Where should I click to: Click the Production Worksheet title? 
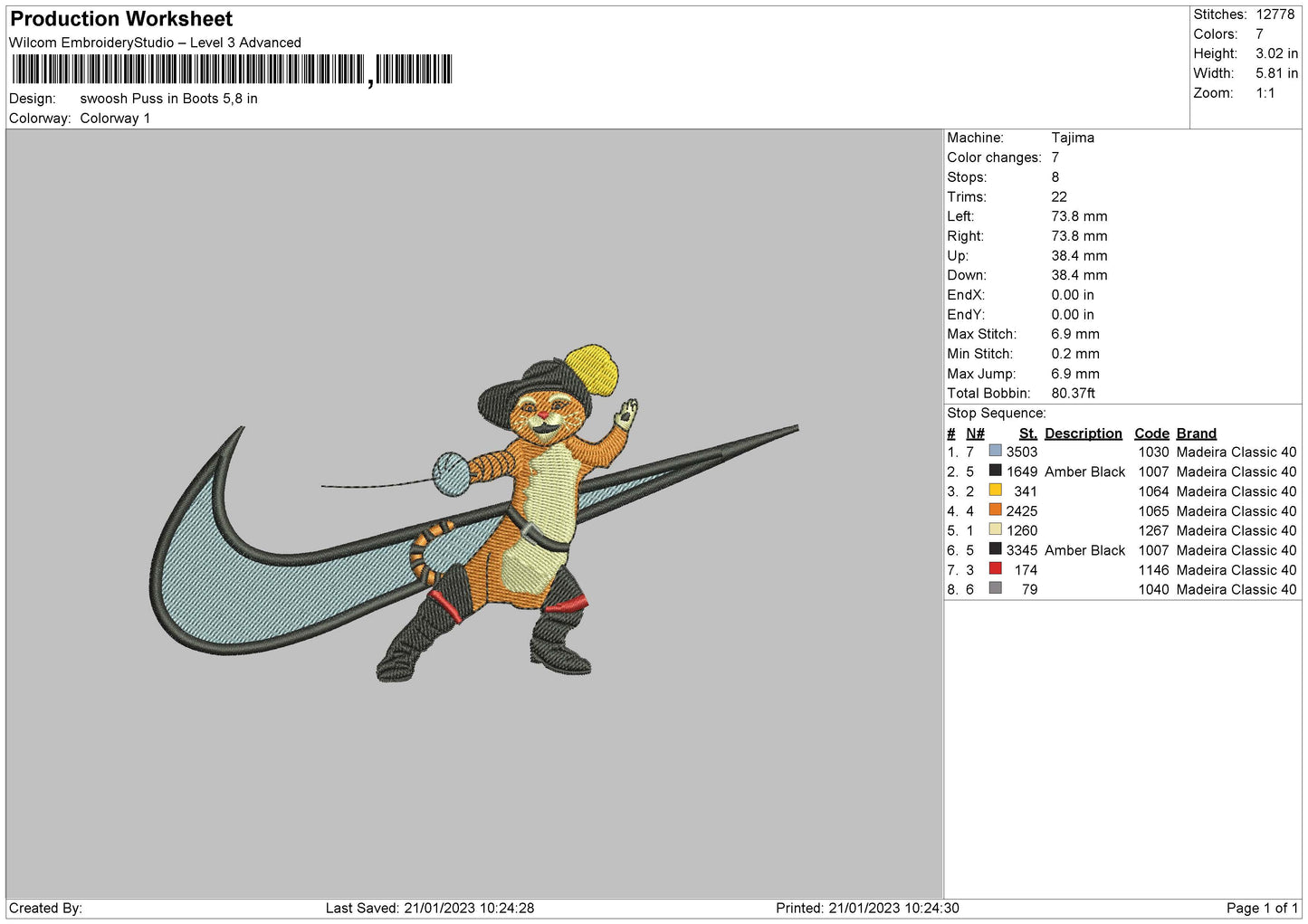(x=121, y=19)
